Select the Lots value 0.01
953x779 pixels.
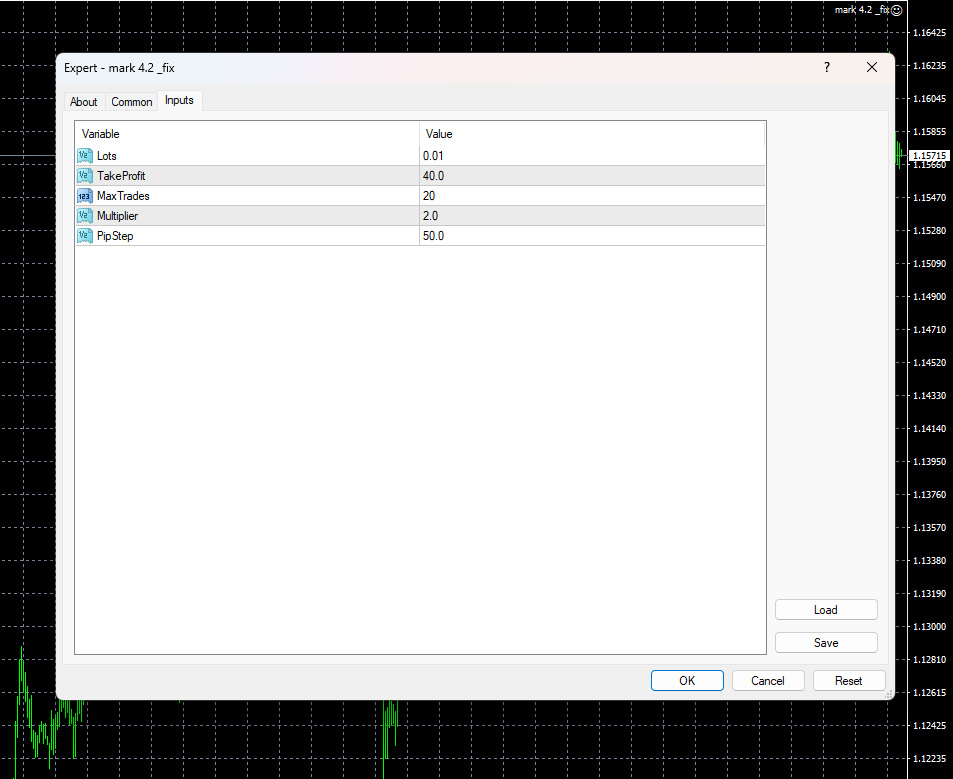point(433,156)
